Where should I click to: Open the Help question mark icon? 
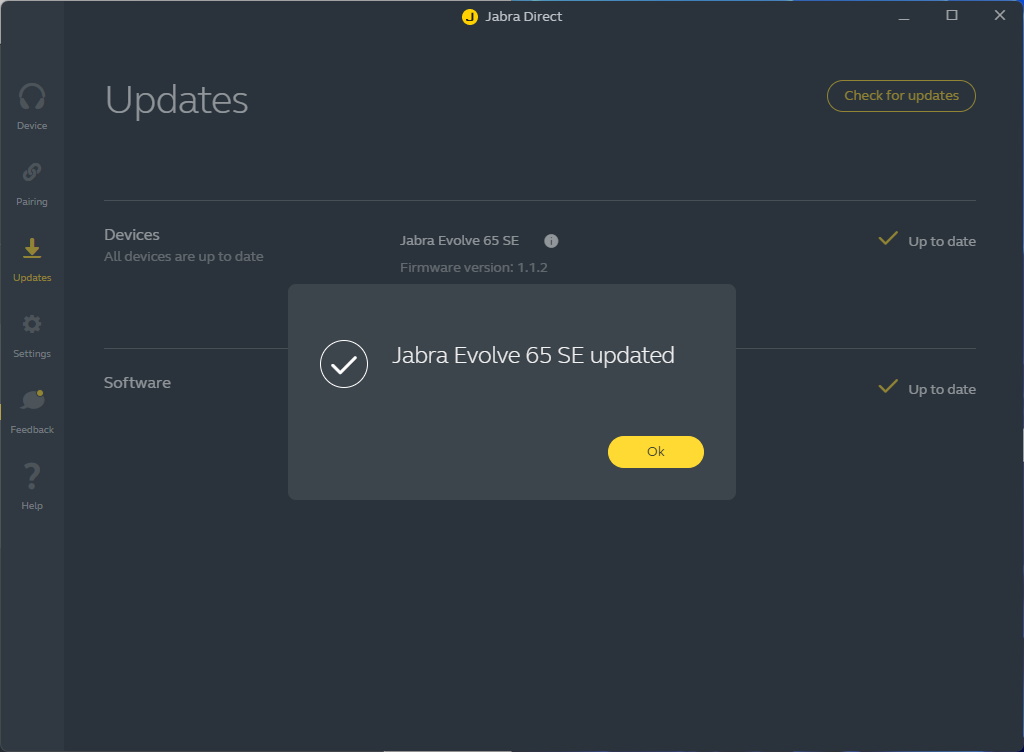[31, 476]
